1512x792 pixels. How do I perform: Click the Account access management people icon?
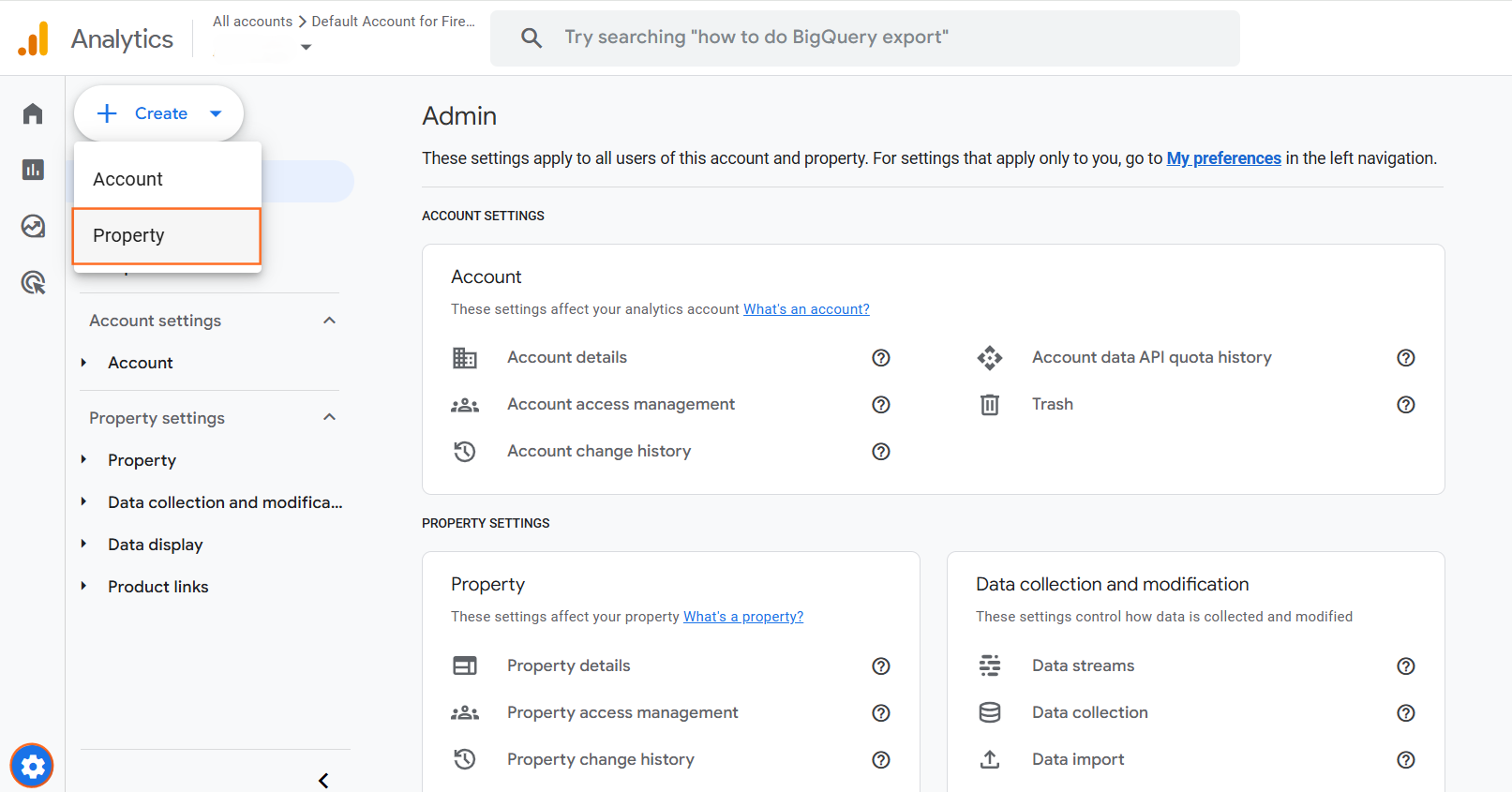465,405
